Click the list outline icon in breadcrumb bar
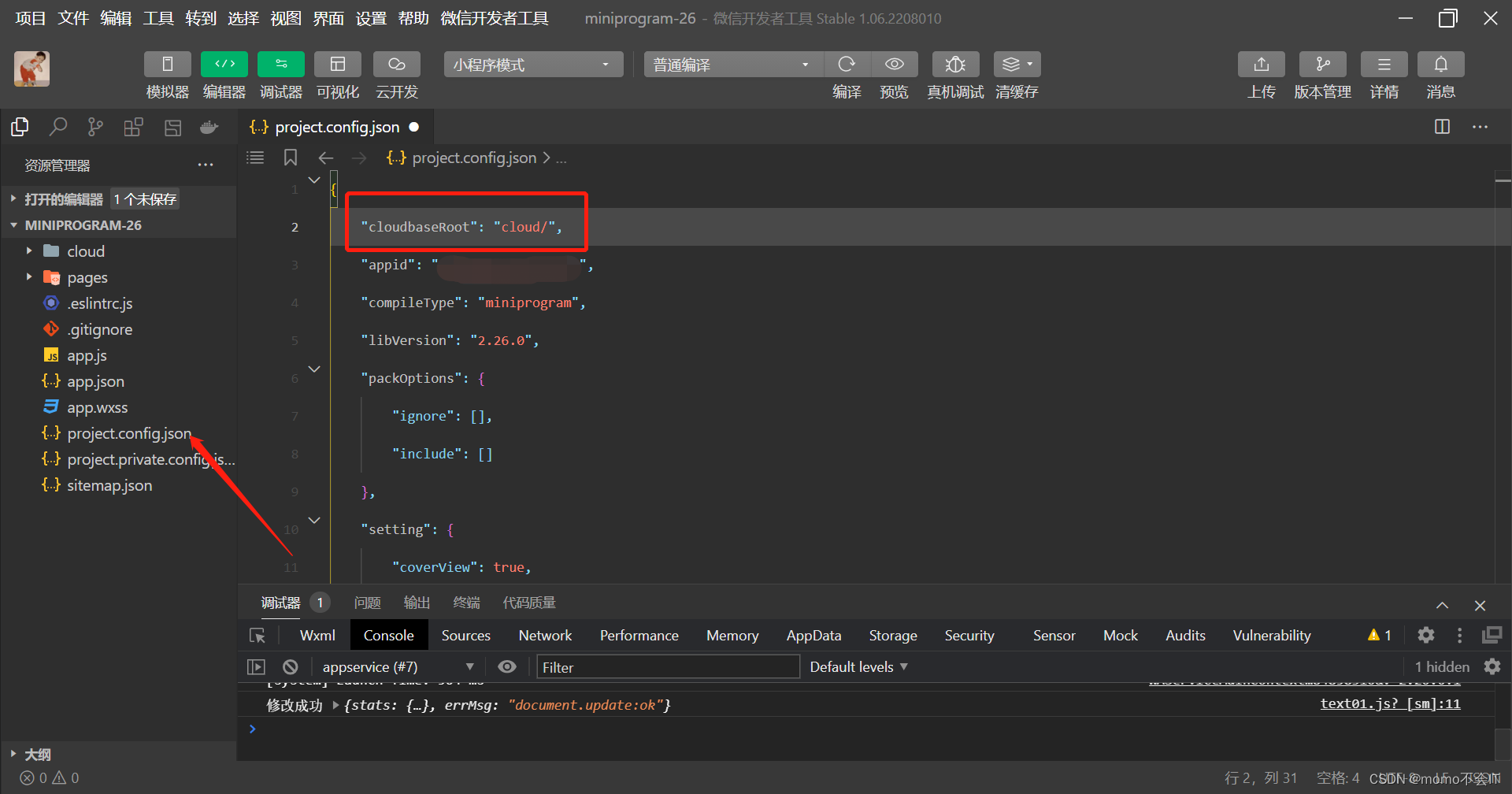This screenshot has width=1512, height=794. pyautogui.click(x=255, y=158)
